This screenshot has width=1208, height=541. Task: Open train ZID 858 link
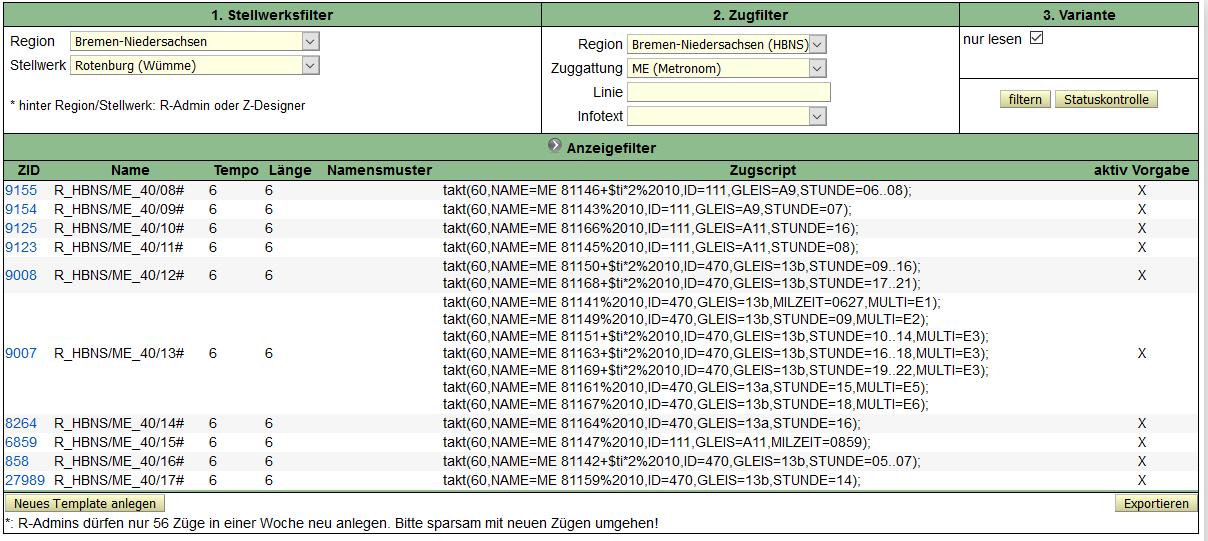pyautogui.click(x=17, y=461)
